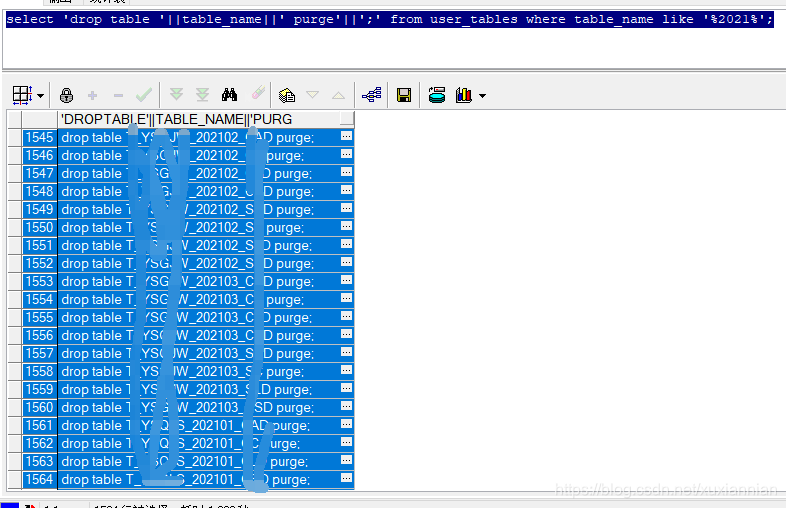This screenshot has height=508, width=786.
Task: Click the fetch last page double-arrow icon
Action: tap(203, 94)
